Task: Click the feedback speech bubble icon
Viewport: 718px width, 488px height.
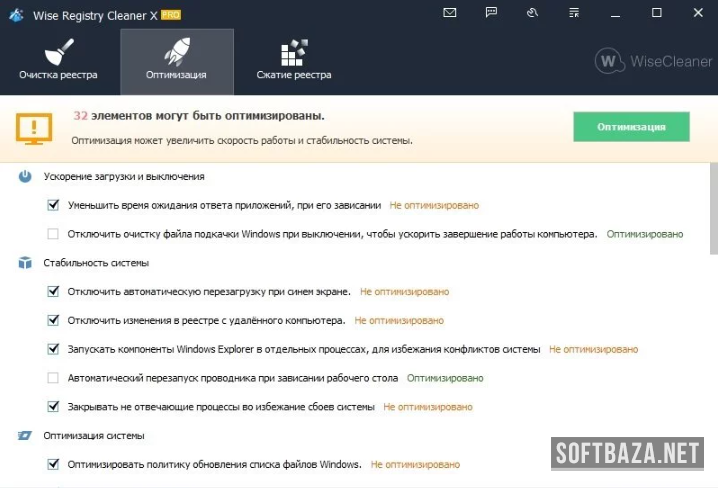Action: [x=491, y=13]
